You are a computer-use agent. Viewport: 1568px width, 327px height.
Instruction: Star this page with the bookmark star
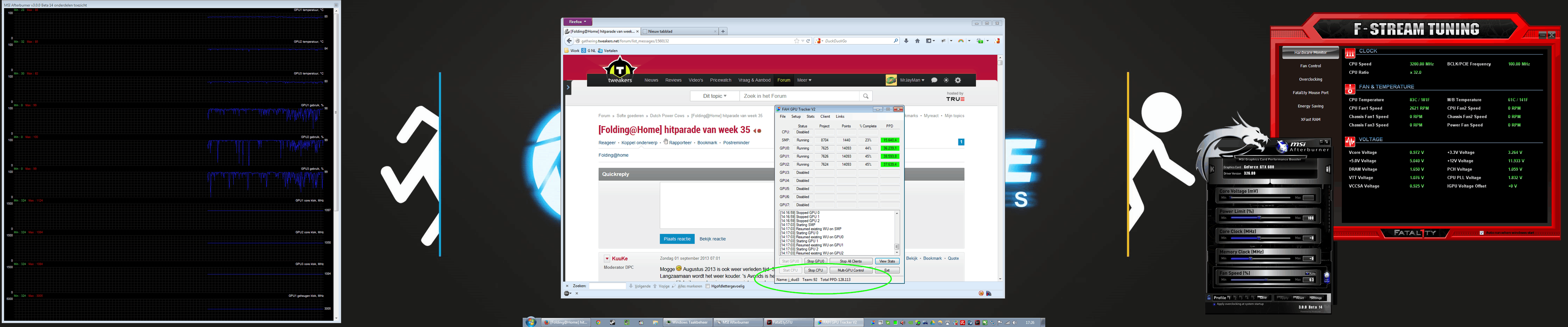(x=796, y=41)
